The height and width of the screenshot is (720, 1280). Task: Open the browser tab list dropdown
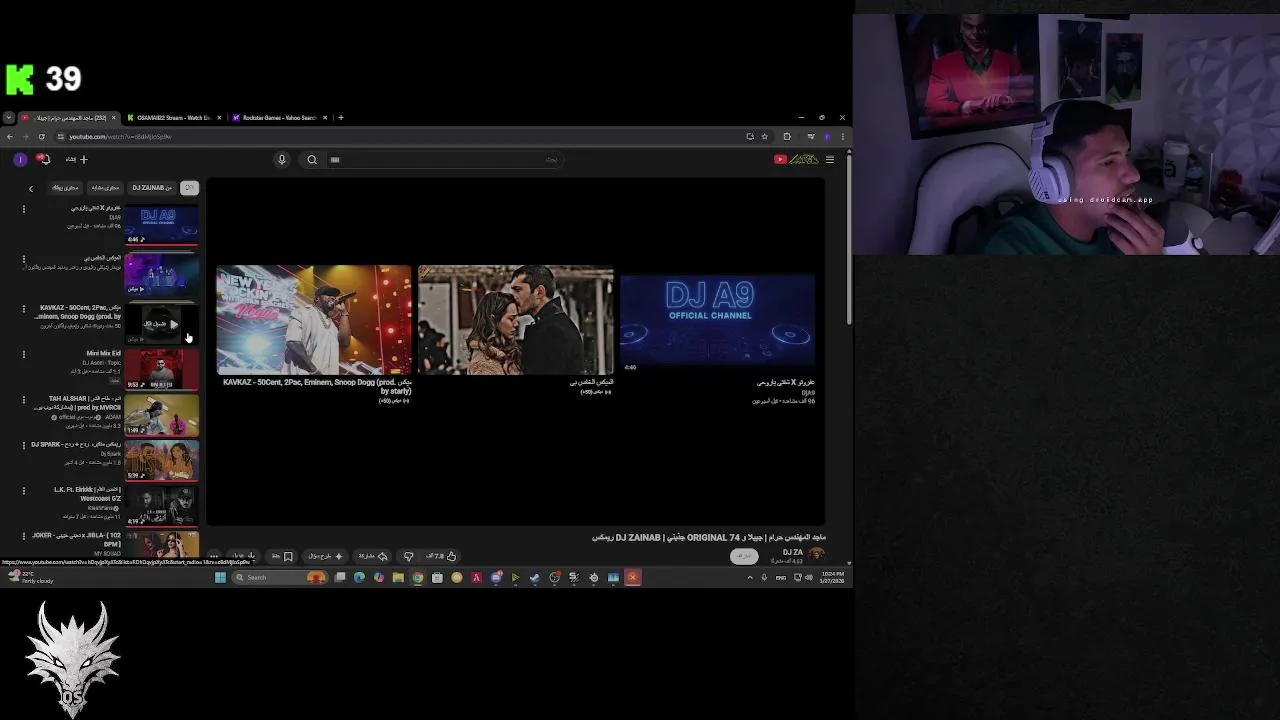pyautogui.click(x=9, y=118)
